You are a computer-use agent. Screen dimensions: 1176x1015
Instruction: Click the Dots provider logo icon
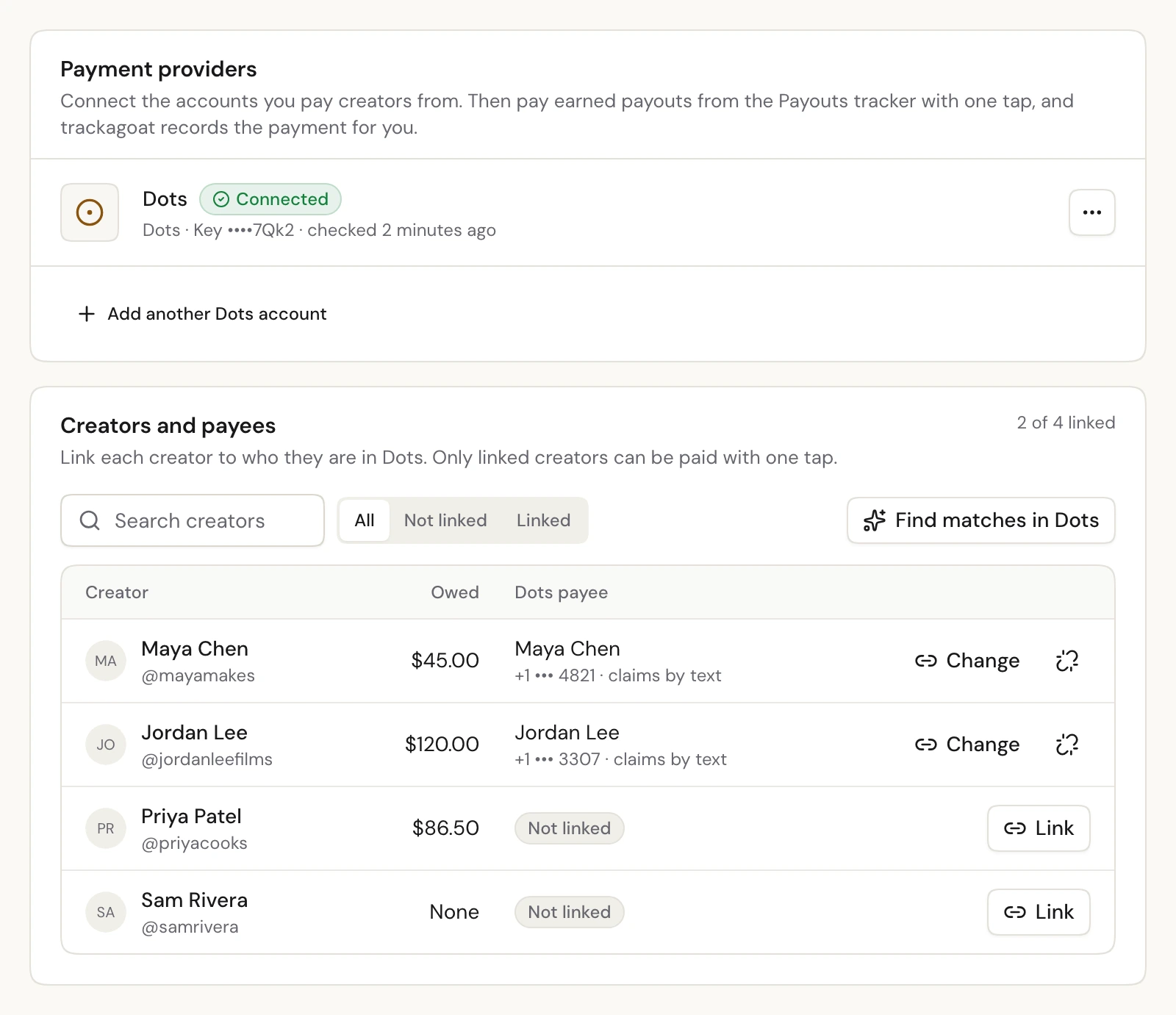90,212
